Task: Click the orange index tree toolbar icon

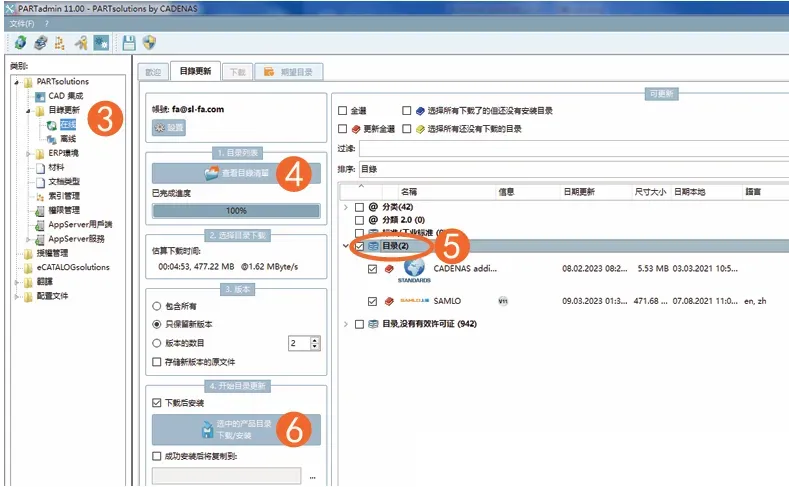Action: [59, 43]
